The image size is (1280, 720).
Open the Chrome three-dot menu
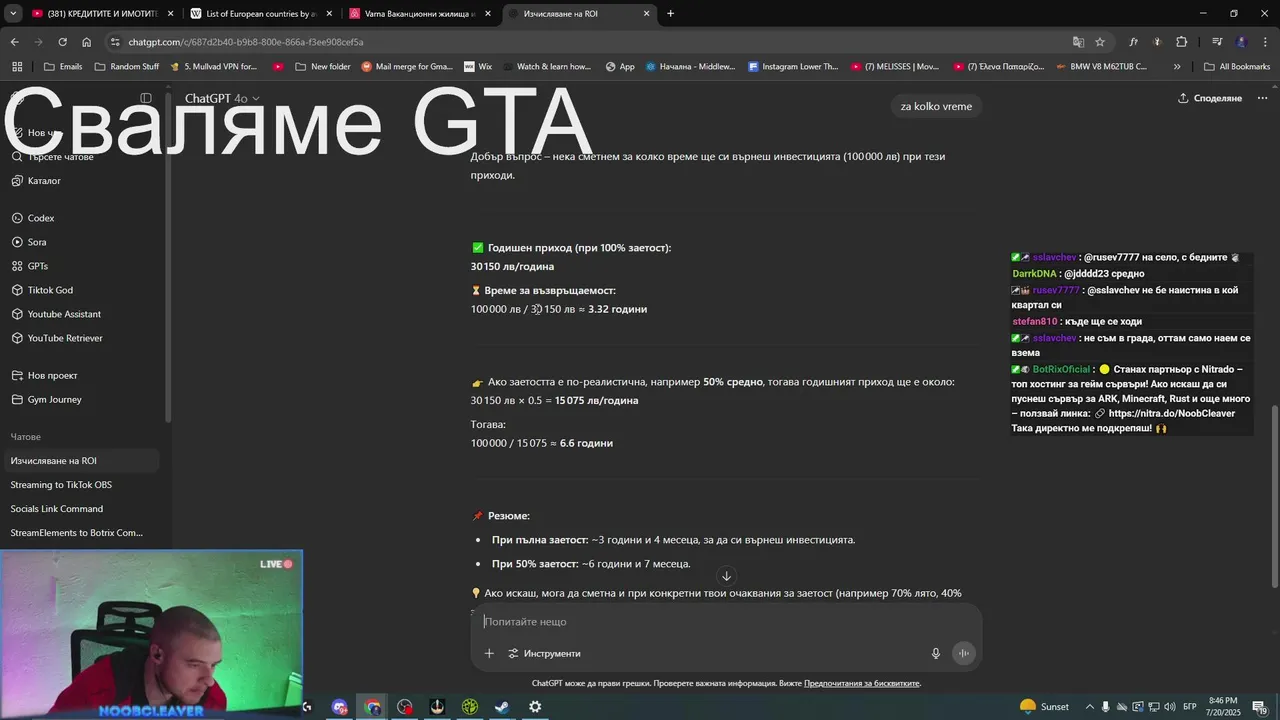point(1265,42)
